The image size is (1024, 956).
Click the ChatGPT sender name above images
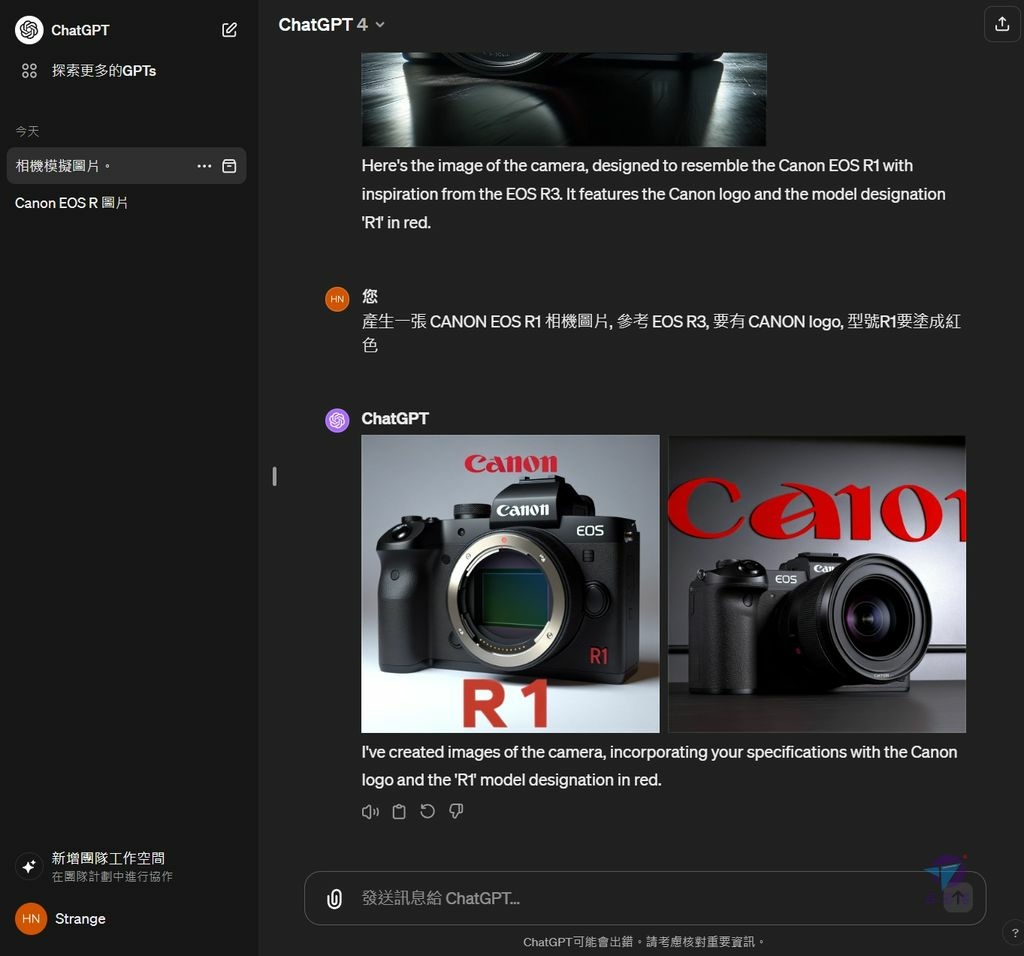click(x=395, y=419)
